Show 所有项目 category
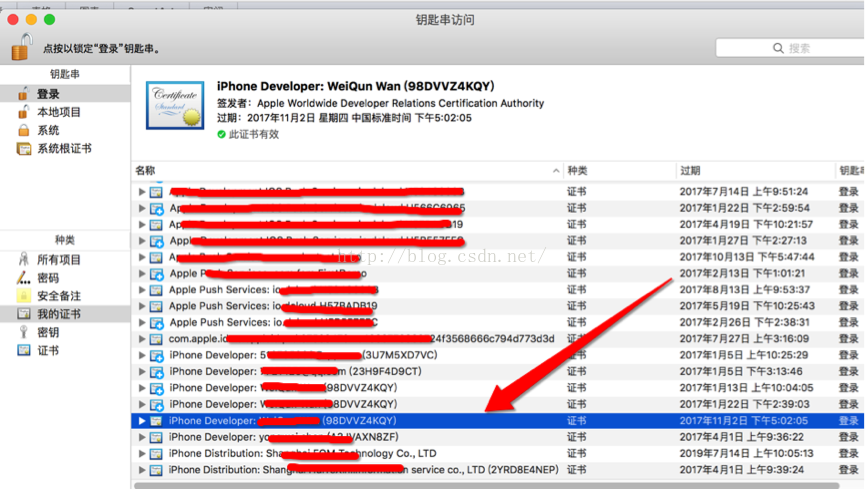This screenshot has height=490, width=865. 65,259
